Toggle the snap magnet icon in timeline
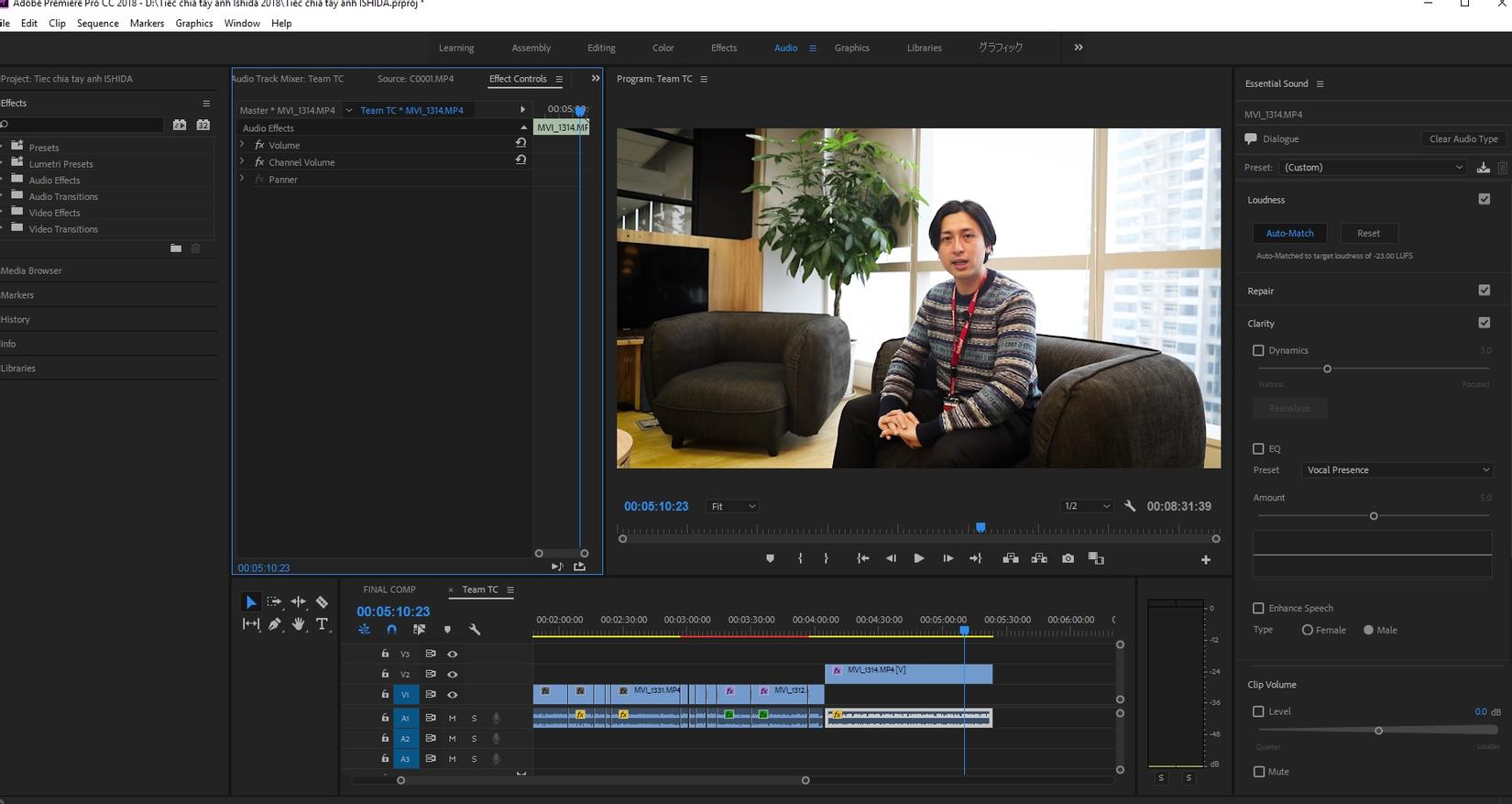 click(x=391, y=630)
